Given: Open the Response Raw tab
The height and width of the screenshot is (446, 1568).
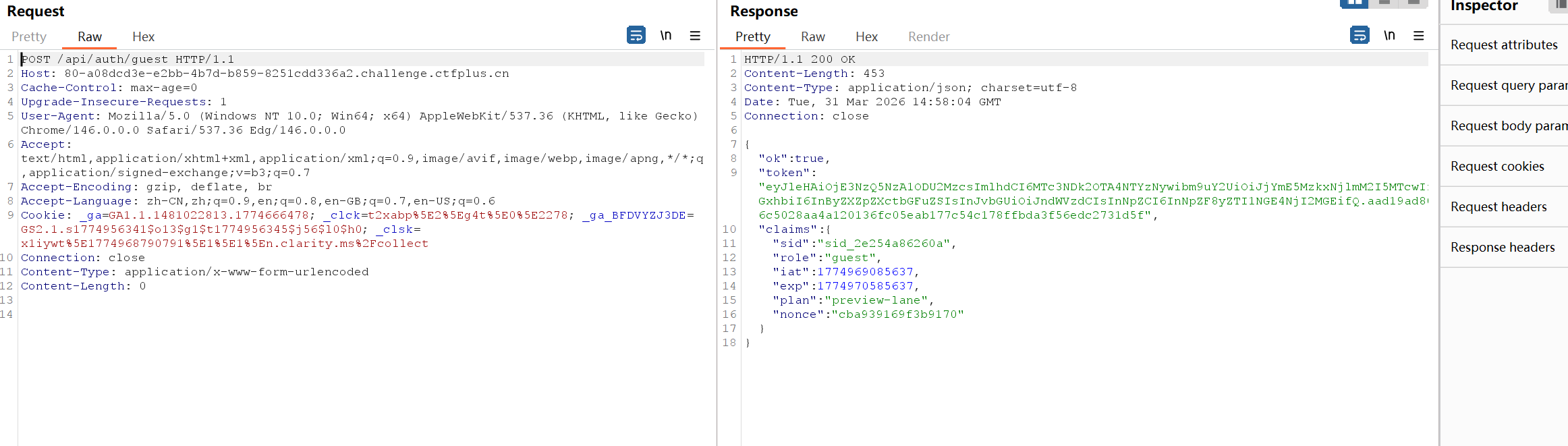Looking at the screenshot, I should pyautogui.click(x=812, y=36).
